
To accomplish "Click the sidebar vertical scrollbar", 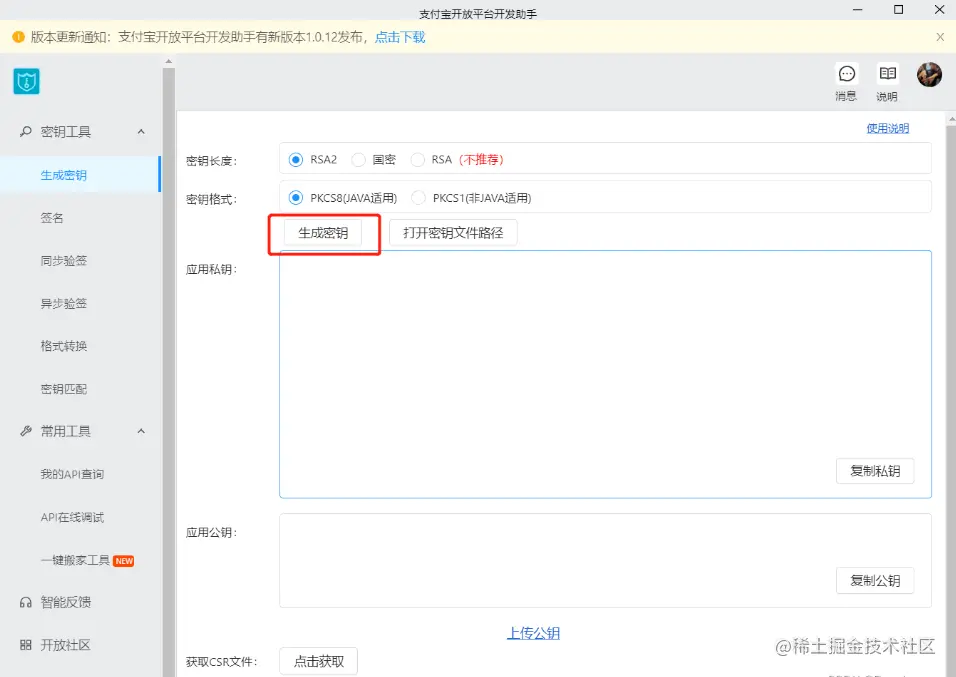I will point(169,372).
